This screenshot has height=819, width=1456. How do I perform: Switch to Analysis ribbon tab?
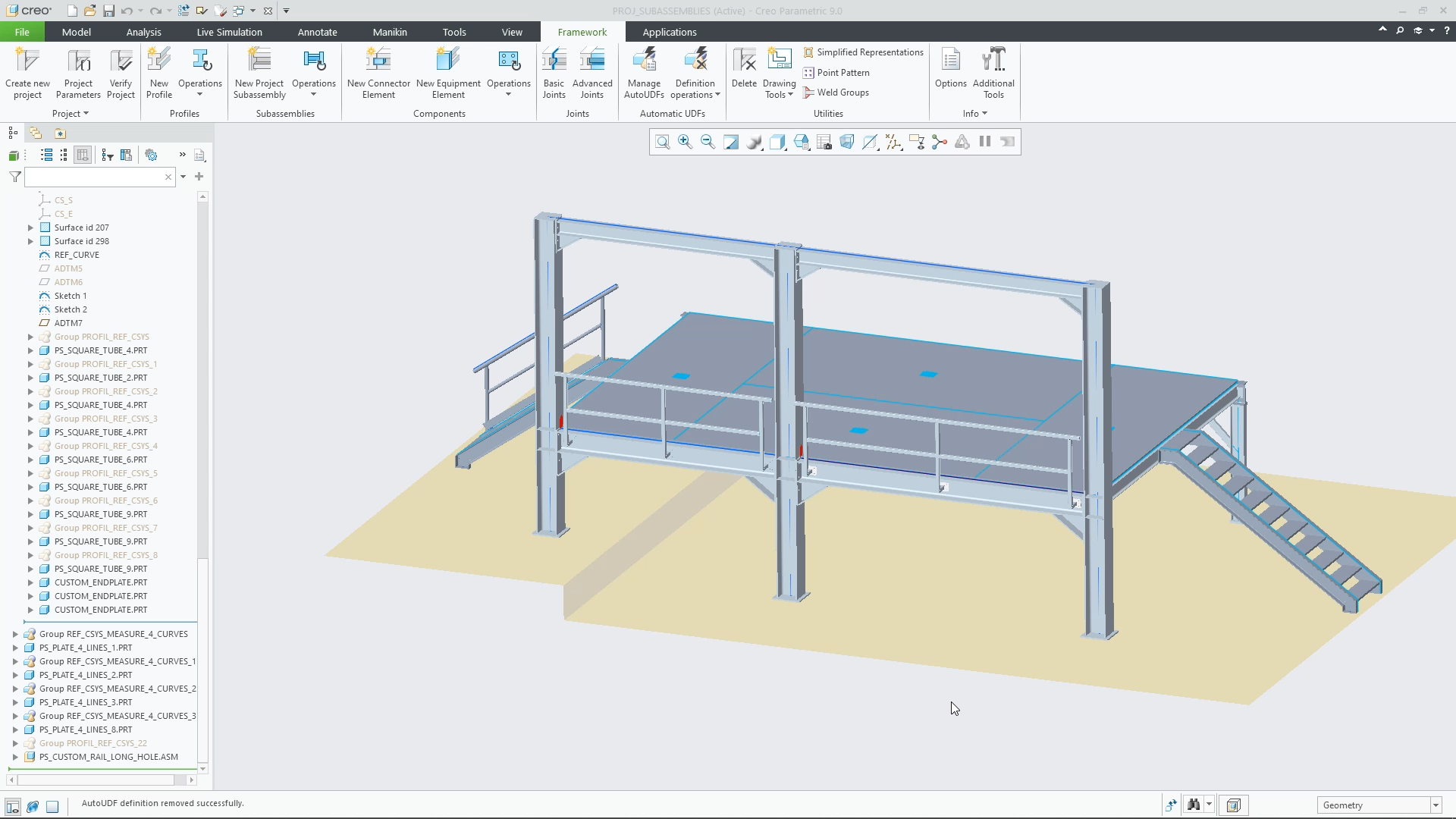pos(143,32)
